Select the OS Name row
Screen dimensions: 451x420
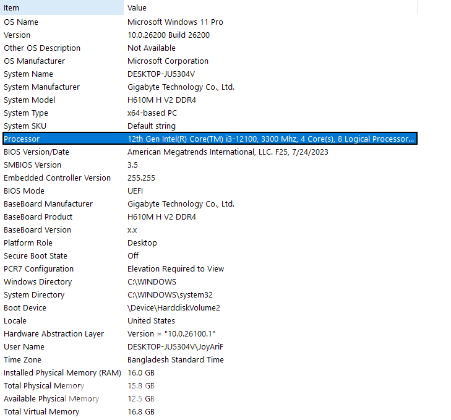pyautogui.click(x=209, y=22)
